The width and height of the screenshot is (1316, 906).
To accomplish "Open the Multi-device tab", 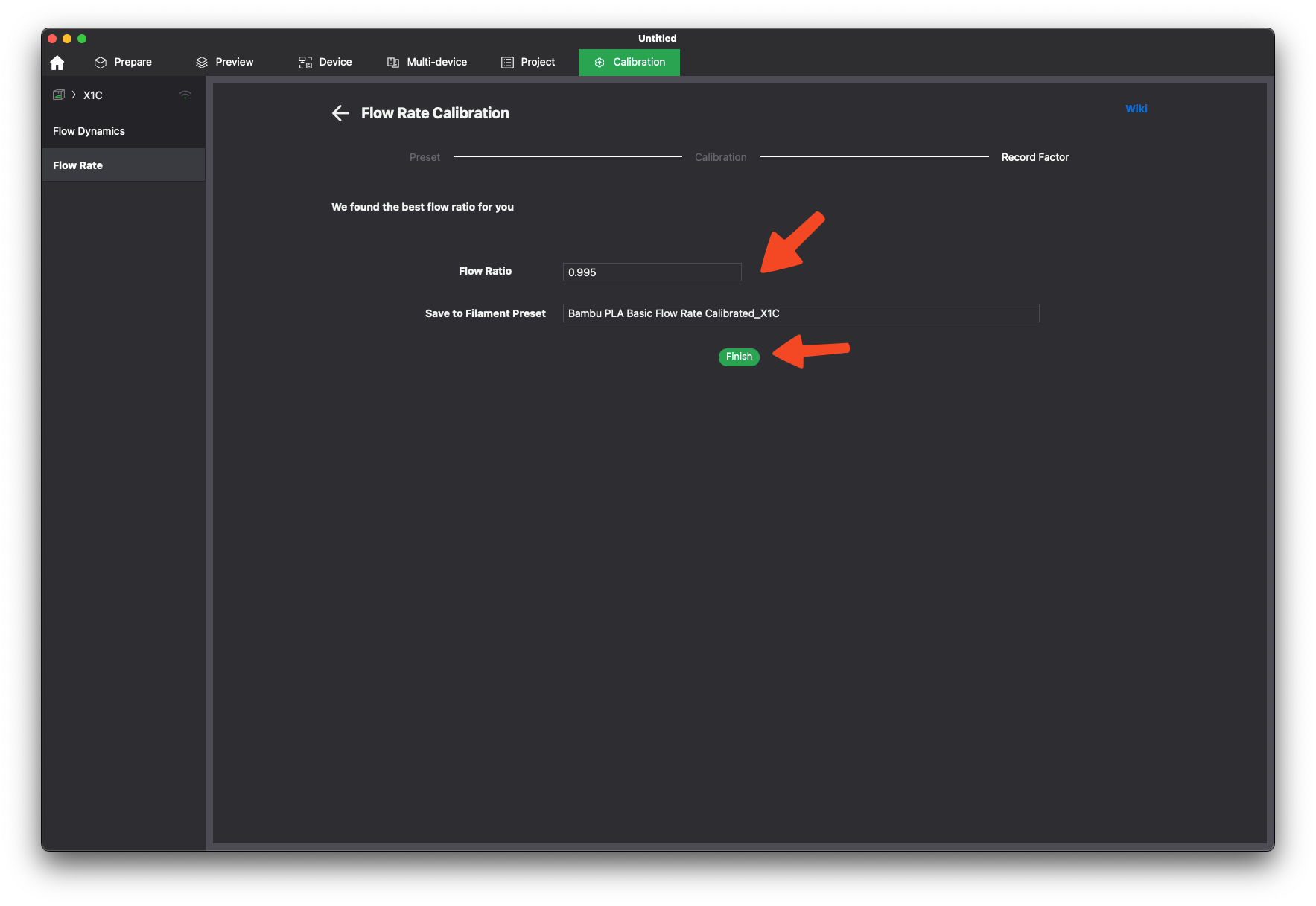I will point(427,62).
